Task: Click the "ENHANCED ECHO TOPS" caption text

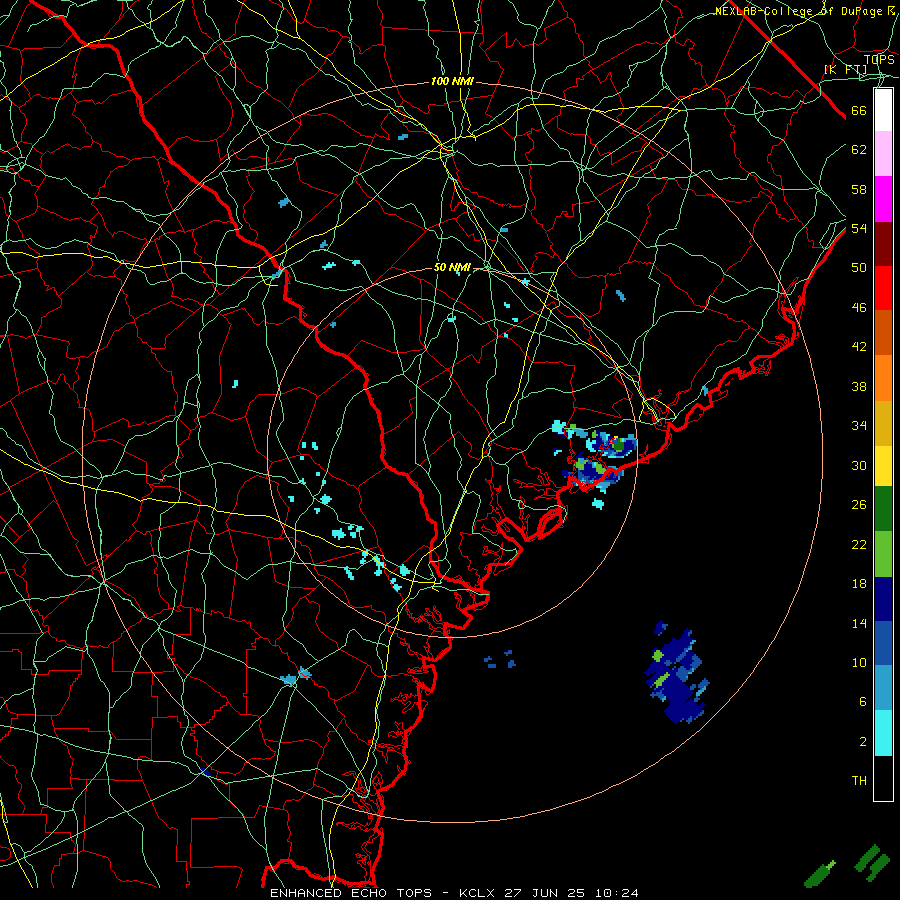Action: click(351, 893)
